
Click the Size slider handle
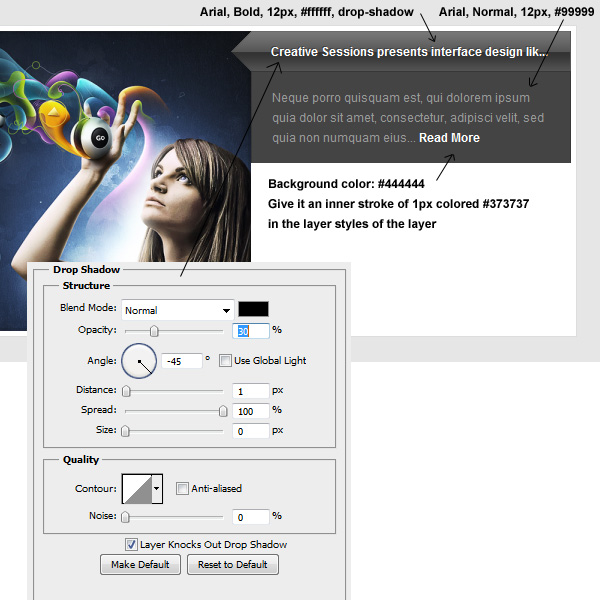(125, 431)
